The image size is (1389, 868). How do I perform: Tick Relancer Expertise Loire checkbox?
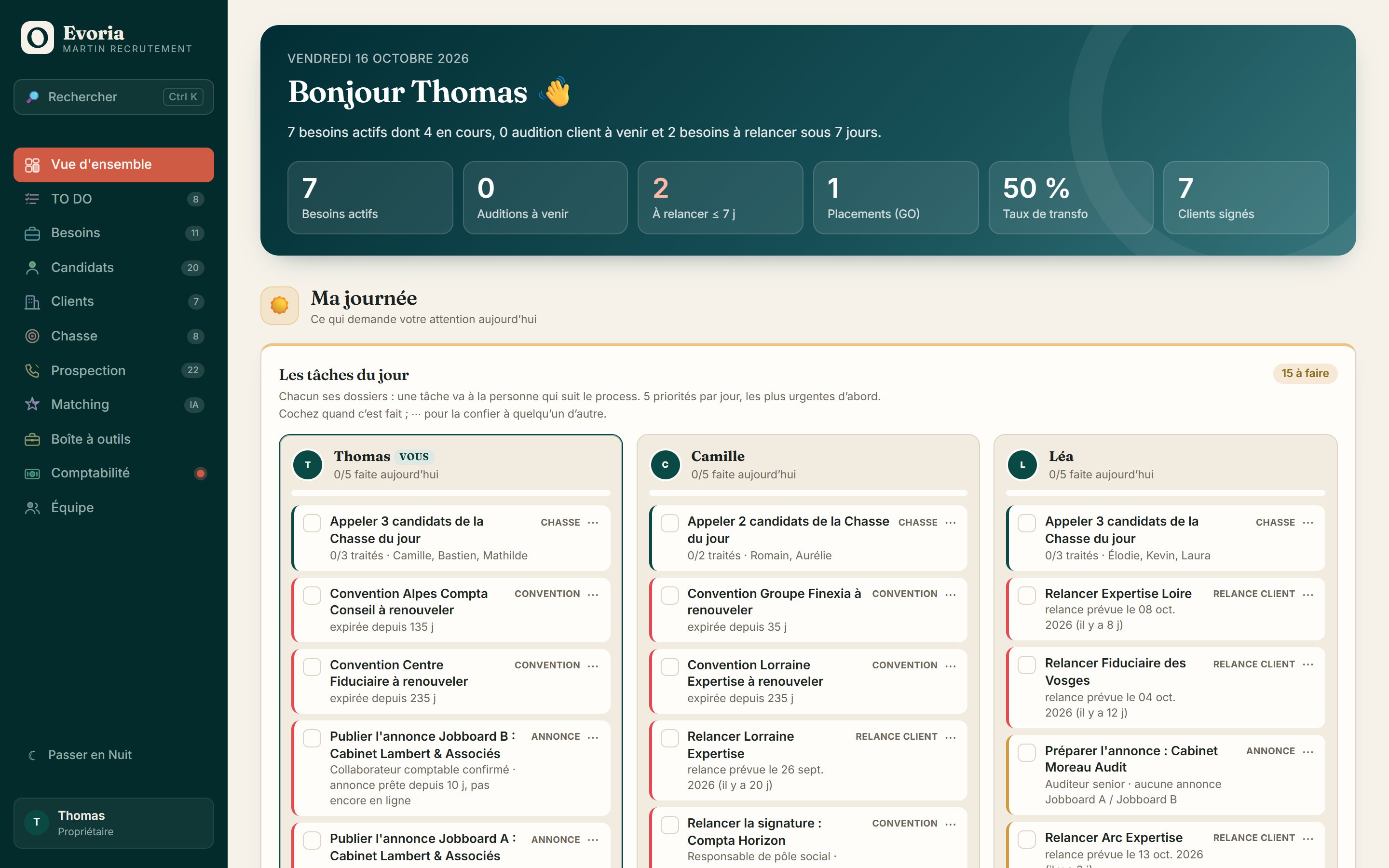1027,596
